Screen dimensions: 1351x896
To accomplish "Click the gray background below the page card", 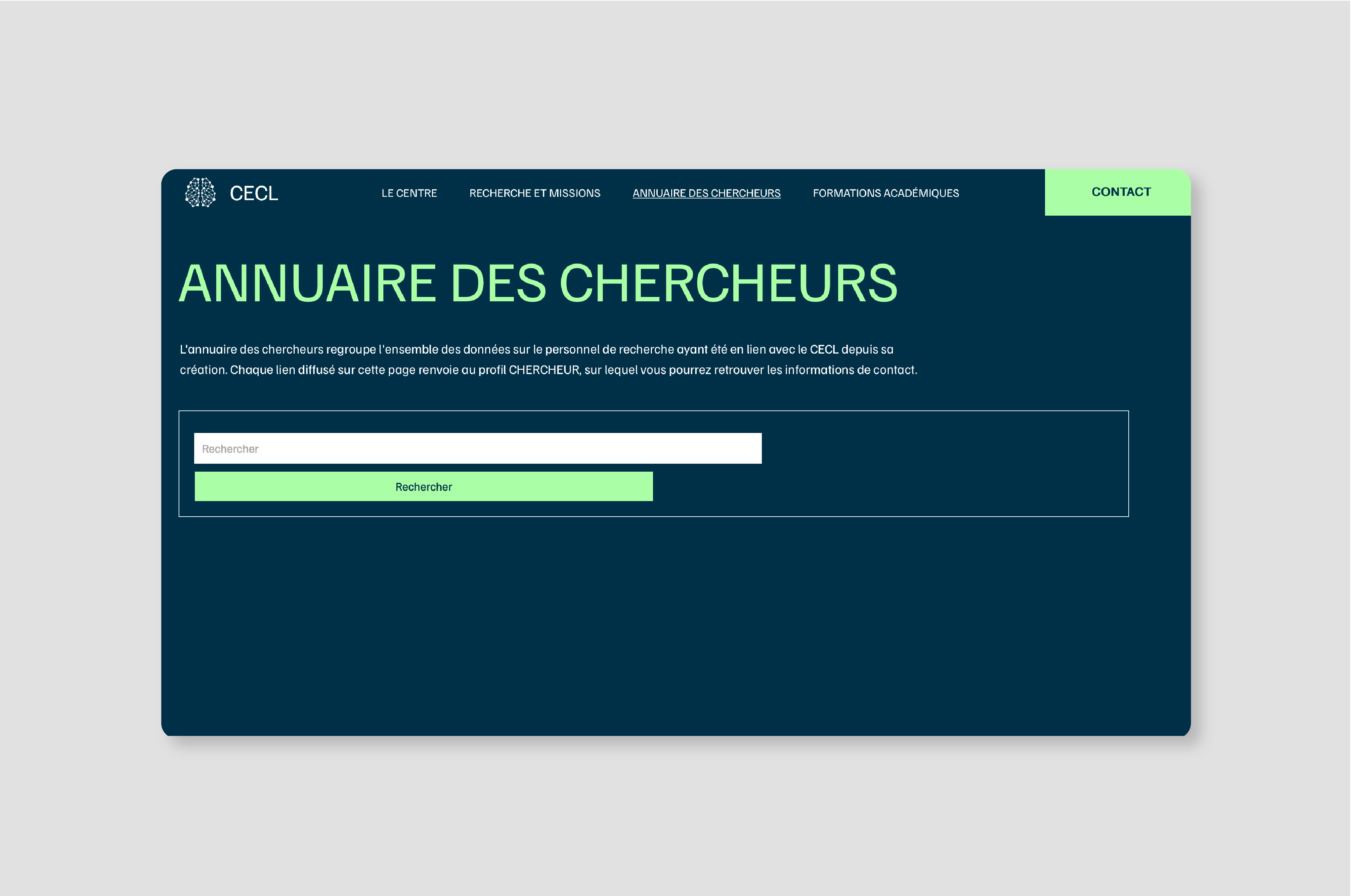I will [x=675, y=817].
